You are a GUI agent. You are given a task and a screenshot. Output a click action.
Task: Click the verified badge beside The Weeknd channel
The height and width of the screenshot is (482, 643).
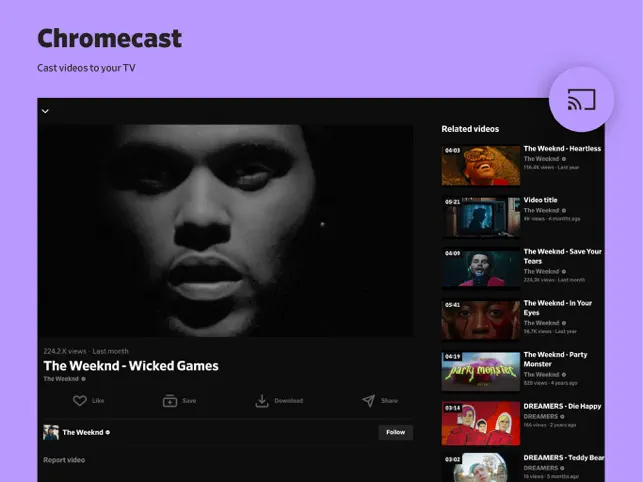pyautogui.click(x=107, y=432)
